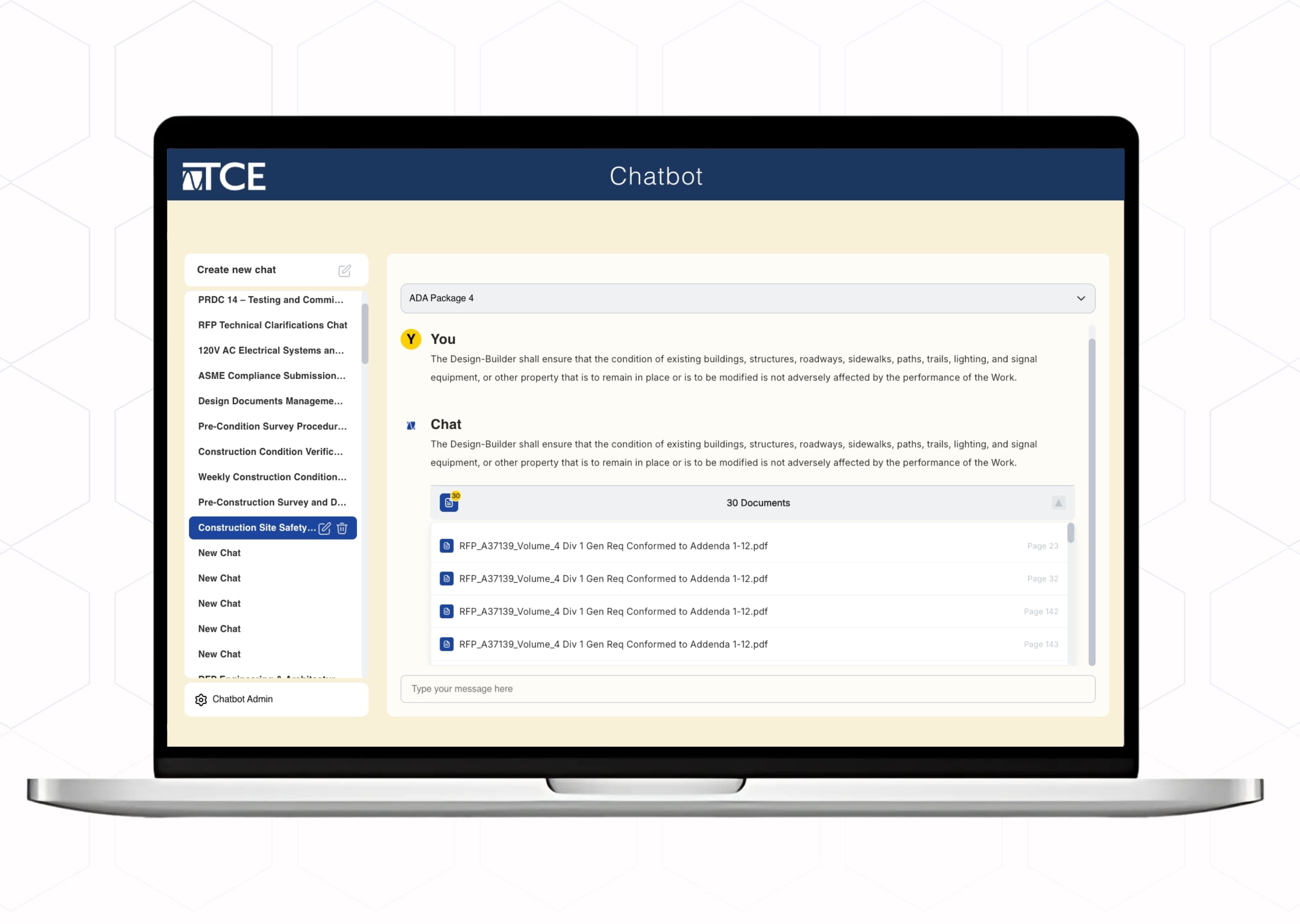Open the RFP Technical Clarifications Chat
Image resolution: width=1300 pixels, height=924 pixels.
tap(273, 325)
